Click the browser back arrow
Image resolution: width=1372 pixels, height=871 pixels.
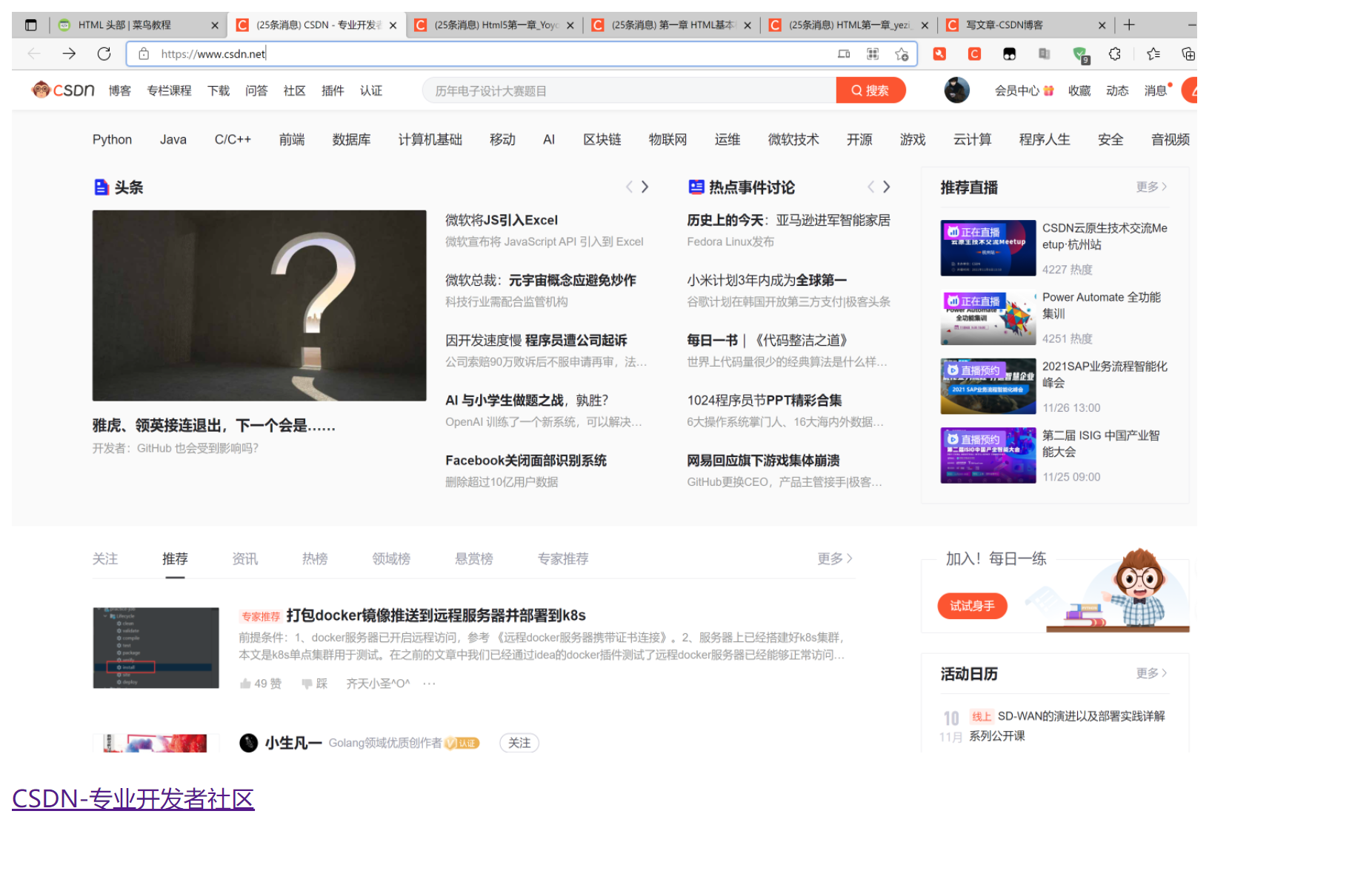point(34,53)
